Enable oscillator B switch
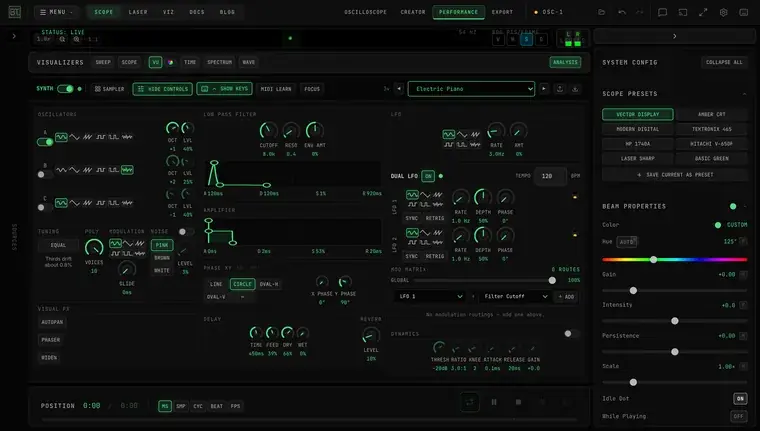Screen dimensions: 760x431 [x=45, y=175]
